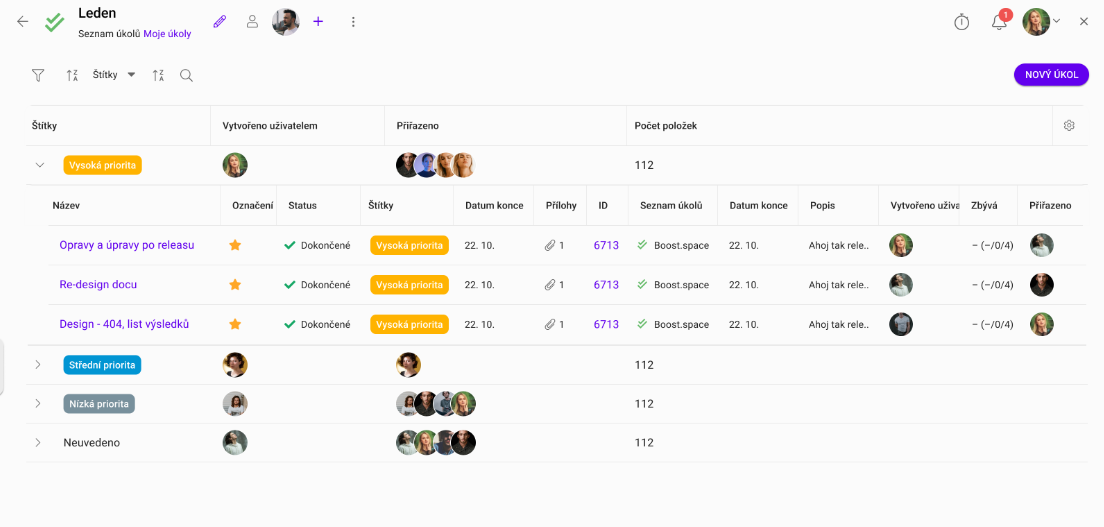1104x527 pixels.
Task: Open table settings gear icon
Action: pyautogui.click(x=1069, y=126)
